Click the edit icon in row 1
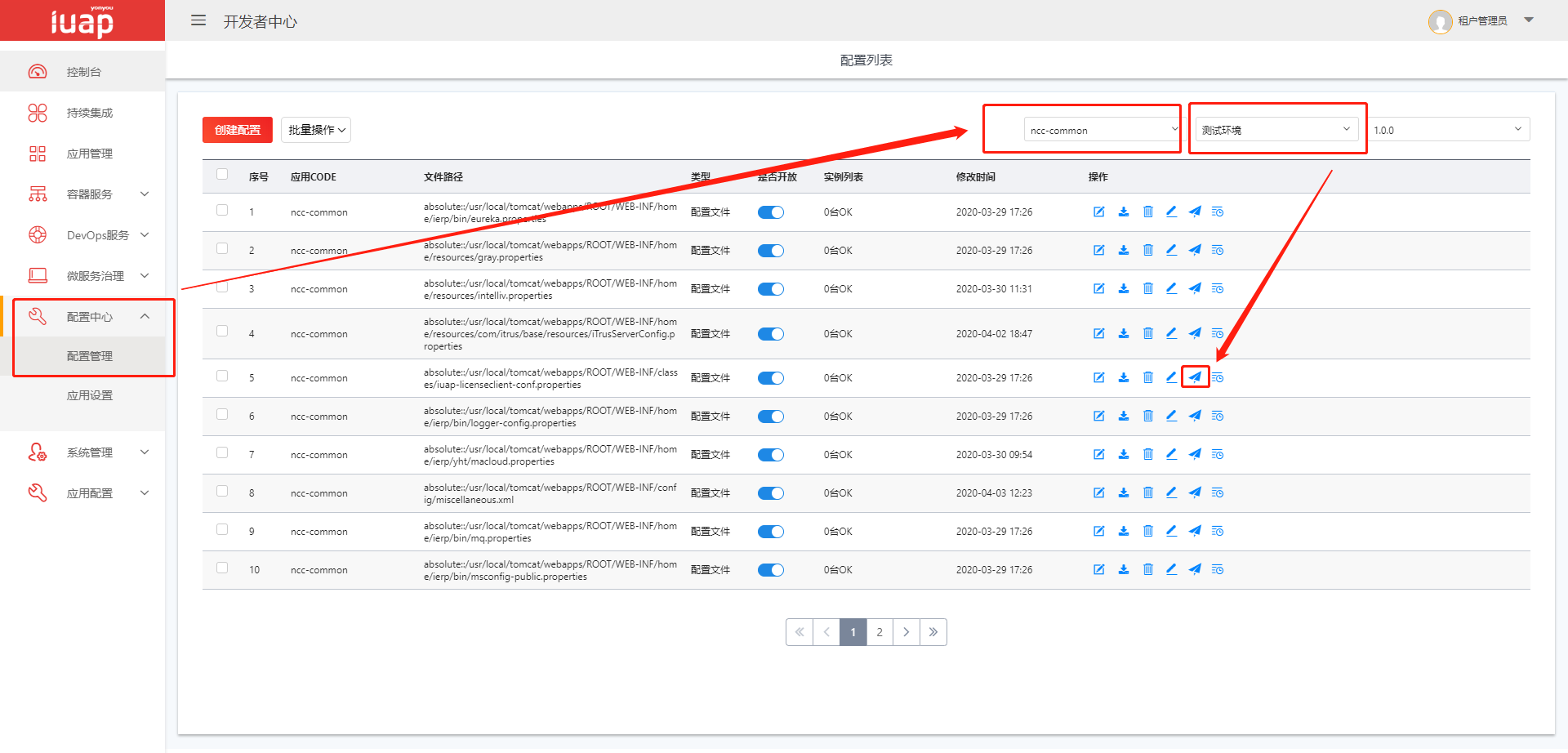The width and height of the screenshot is (1568, 753). coord(1099,212)
